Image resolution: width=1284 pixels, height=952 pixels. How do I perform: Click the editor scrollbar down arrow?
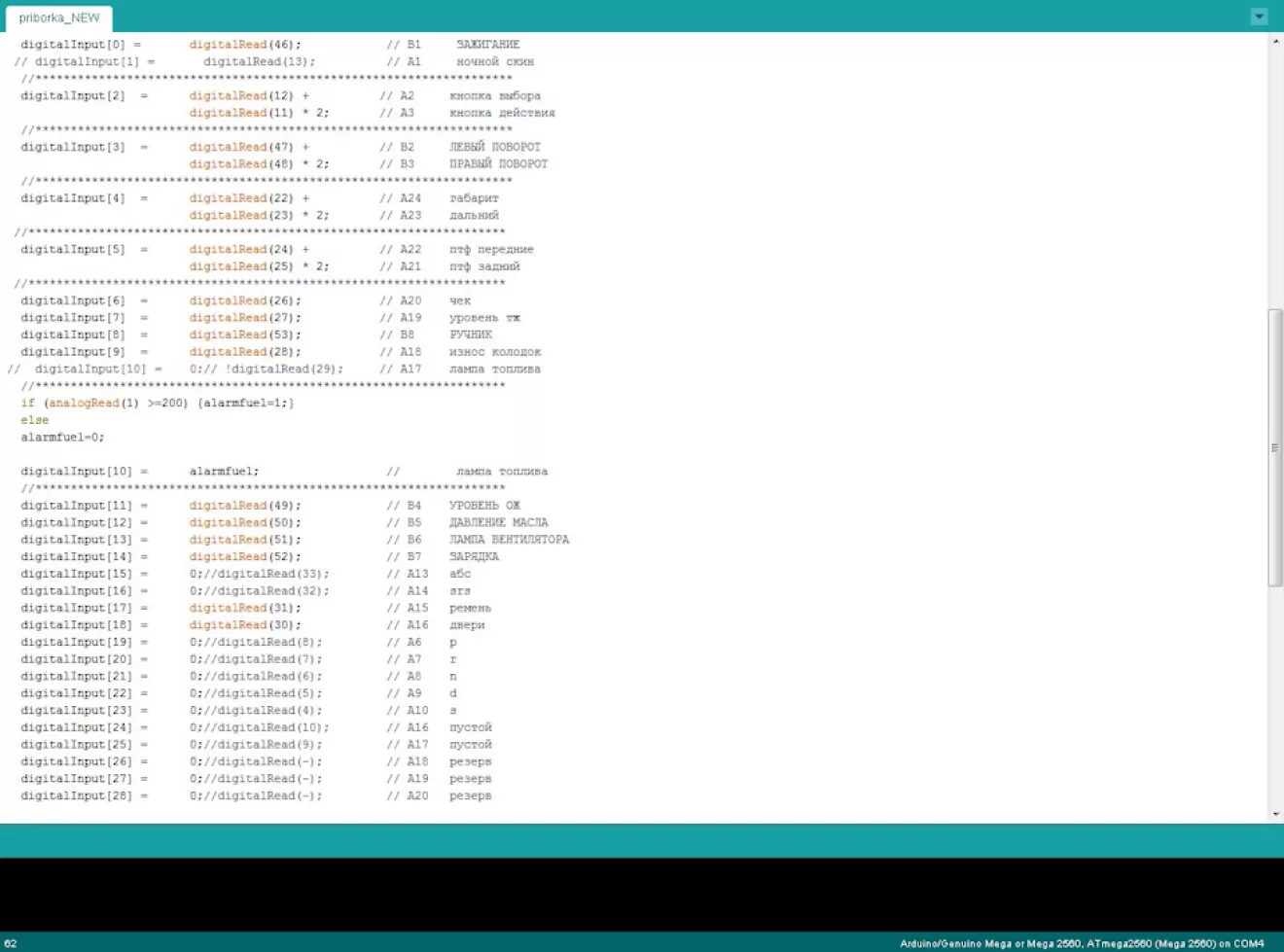tap(1275, 814)
